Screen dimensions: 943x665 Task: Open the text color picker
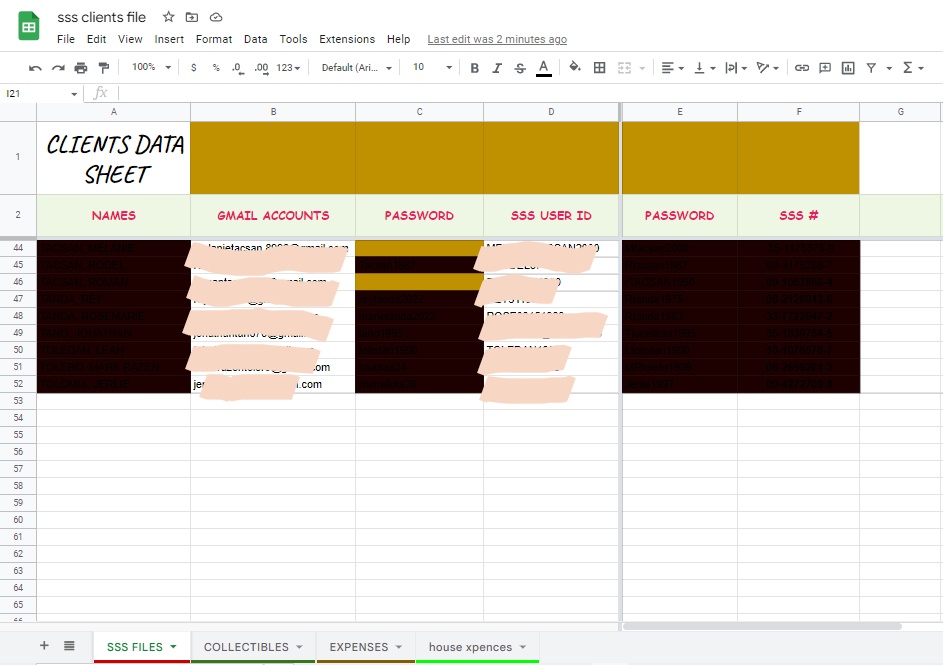point(544,68)
